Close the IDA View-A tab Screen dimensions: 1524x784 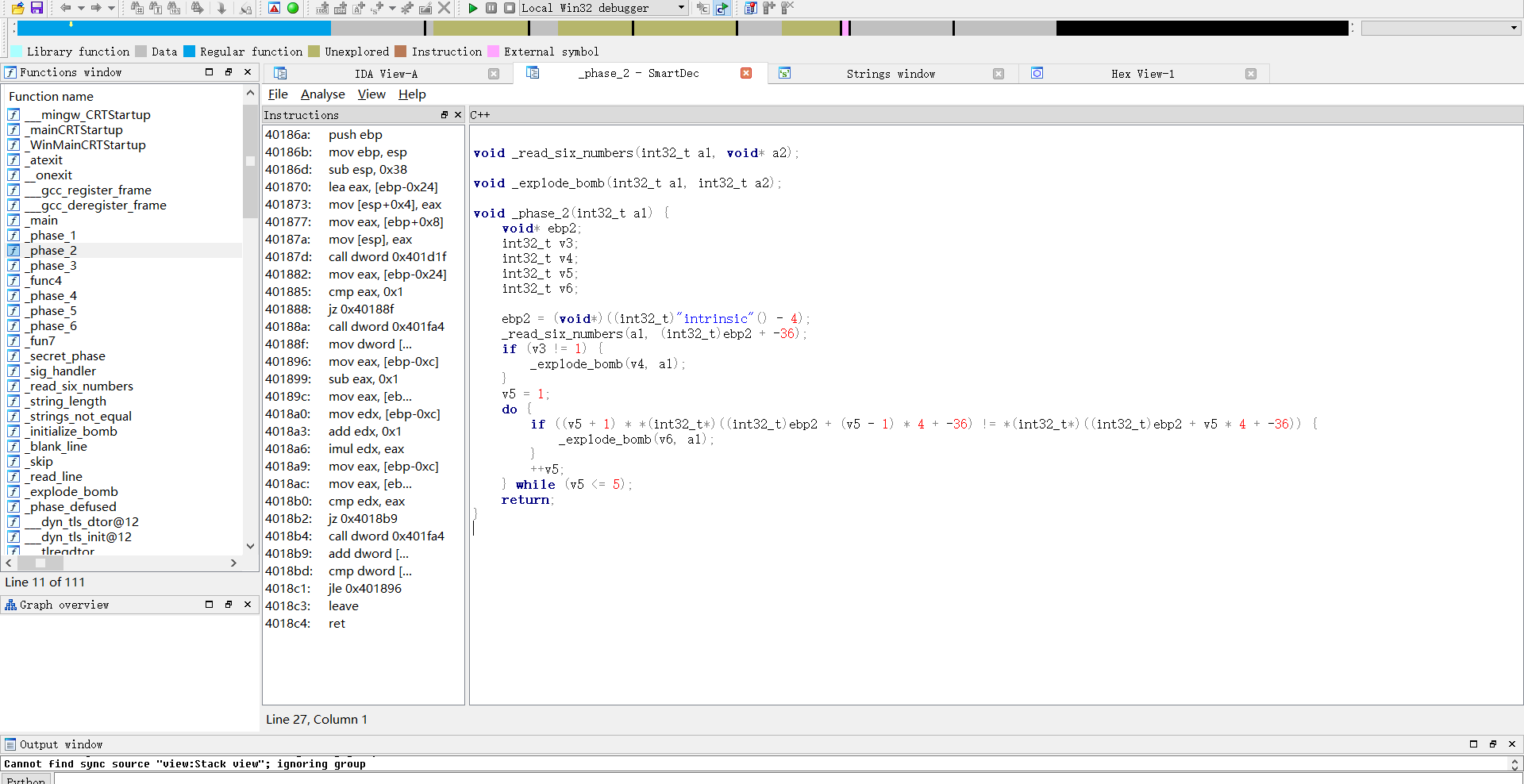pyautogui.click(x=494, y=74)
